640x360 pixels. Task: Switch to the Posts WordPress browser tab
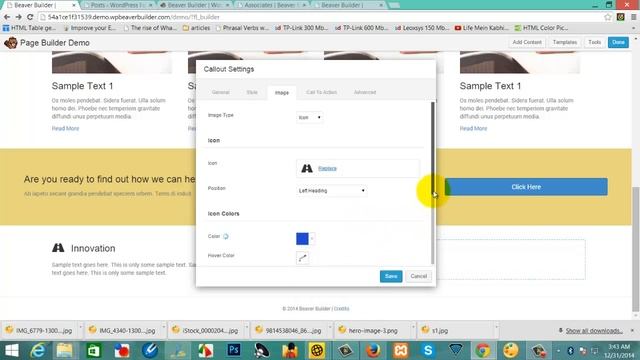tap(117, 5)
